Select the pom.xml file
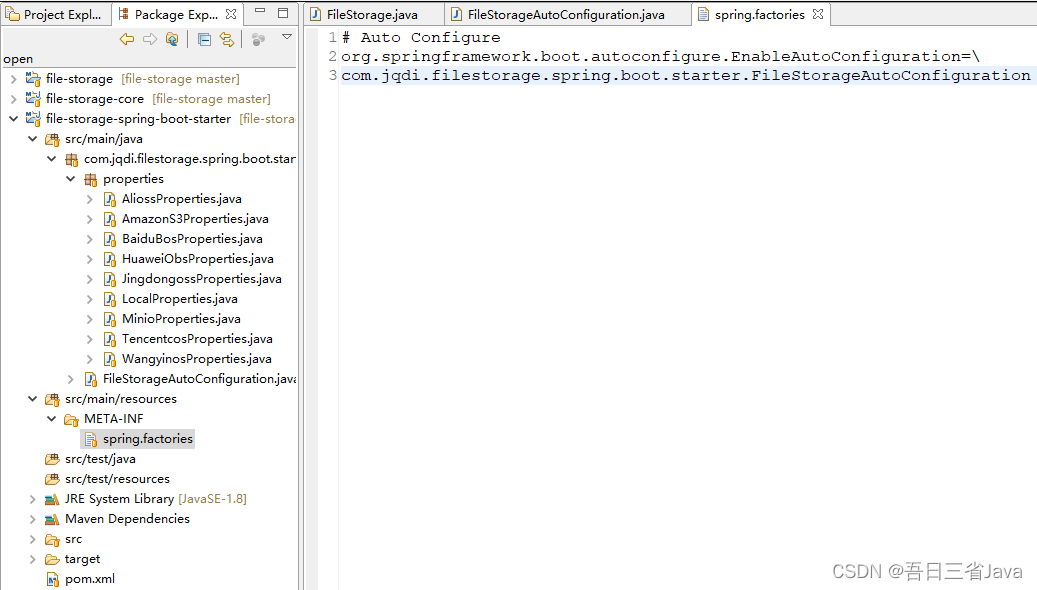The width and height of the screenshot is (1037, 590). click(x=90, y=578)
